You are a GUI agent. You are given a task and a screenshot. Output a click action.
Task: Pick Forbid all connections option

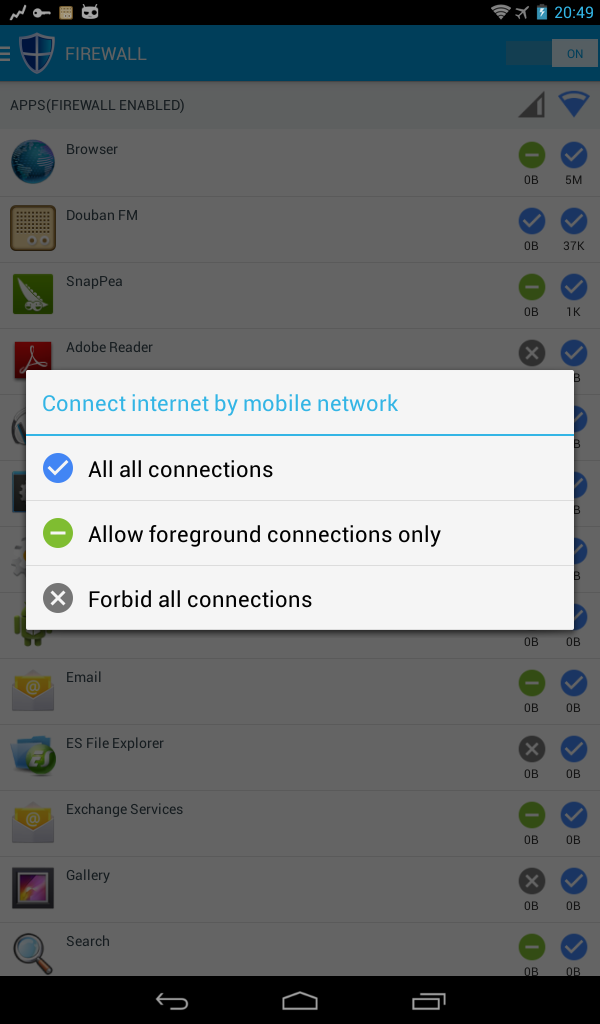[x=300, y=598]
